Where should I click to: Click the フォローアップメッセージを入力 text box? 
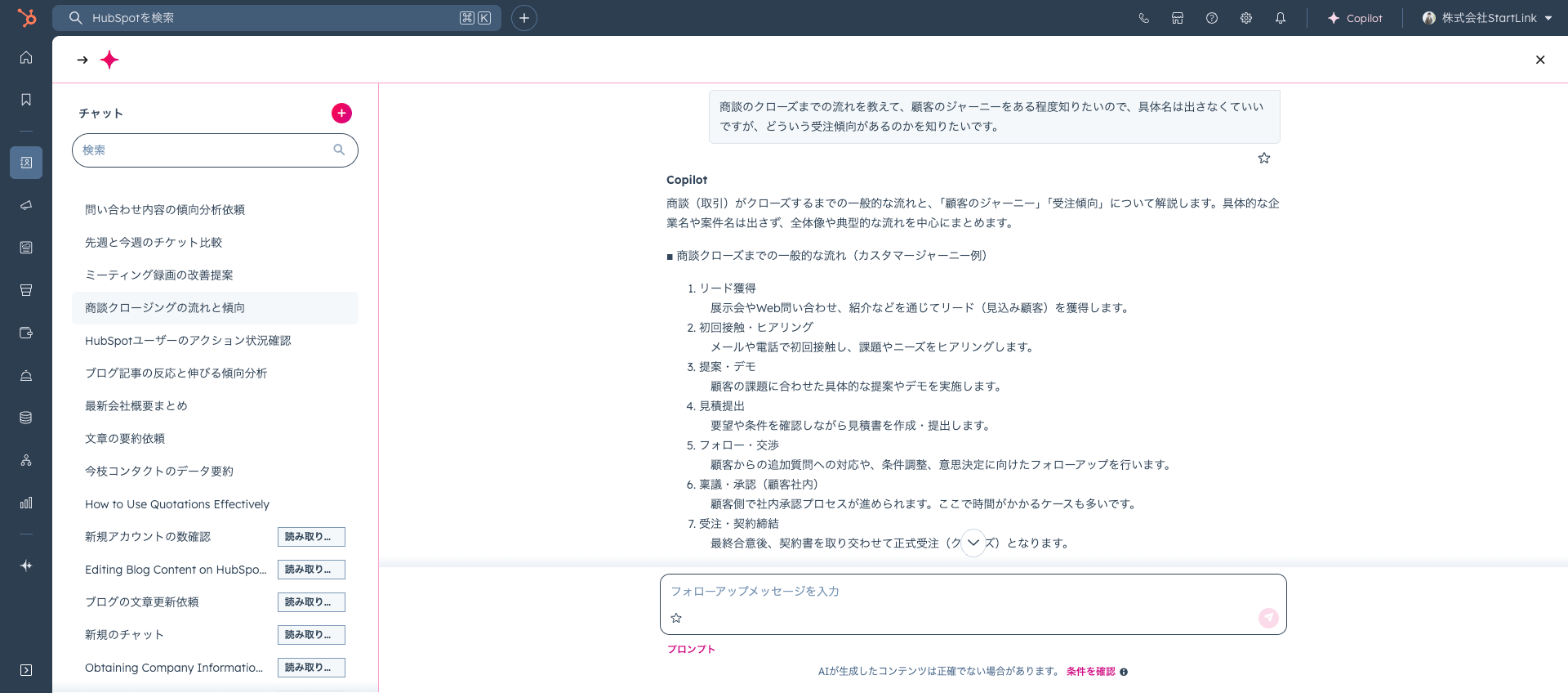(x=973, y=592)
